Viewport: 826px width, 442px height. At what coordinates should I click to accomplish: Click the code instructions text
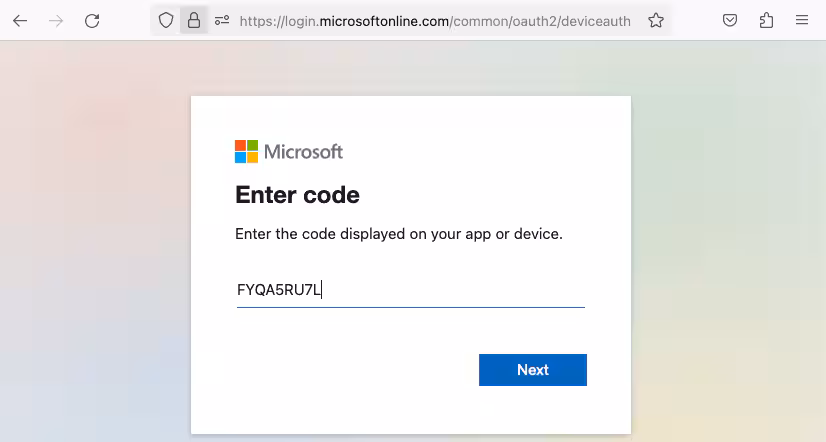pyautogui.click(x=399, y=234)
